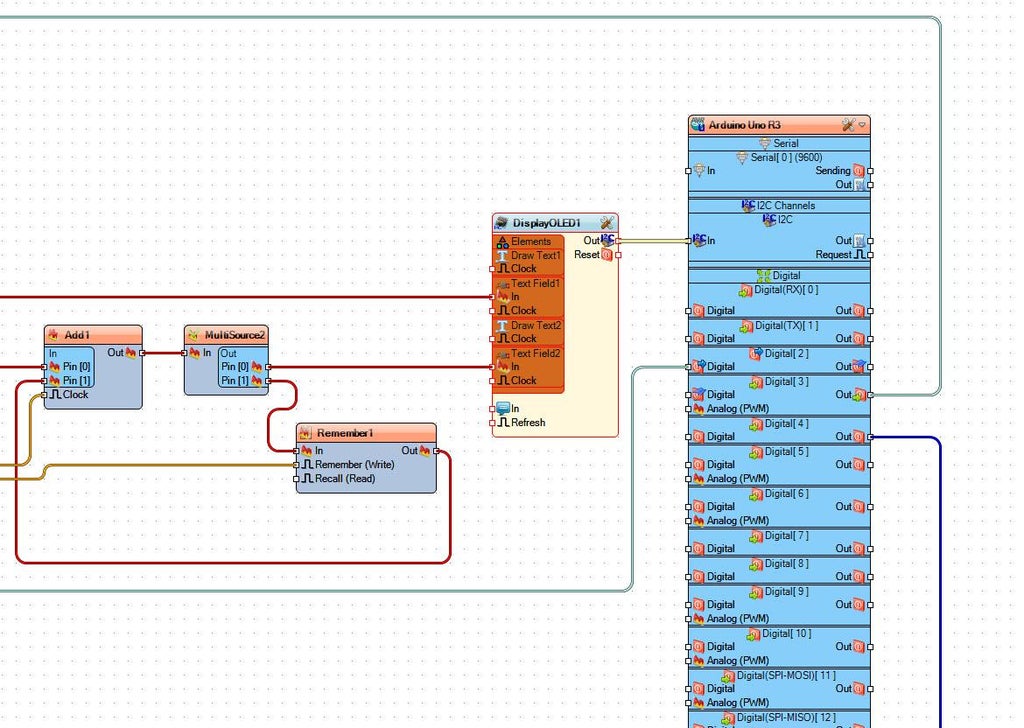This screenshot has width=1024, height=728.
Task: Click the Arduino Uno R3 tools icon
Action: click(848, 124)
